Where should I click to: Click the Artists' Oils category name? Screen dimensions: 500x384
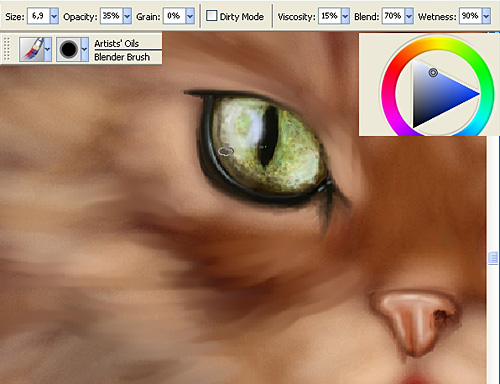(x=116, y=43)
